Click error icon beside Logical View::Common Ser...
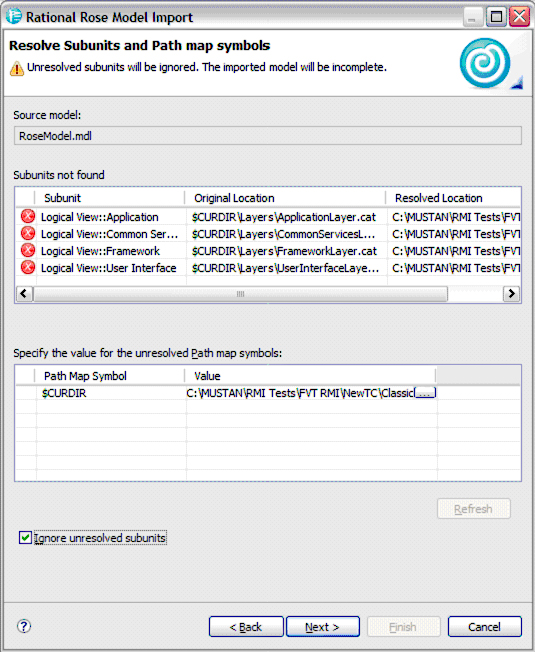 28,234
